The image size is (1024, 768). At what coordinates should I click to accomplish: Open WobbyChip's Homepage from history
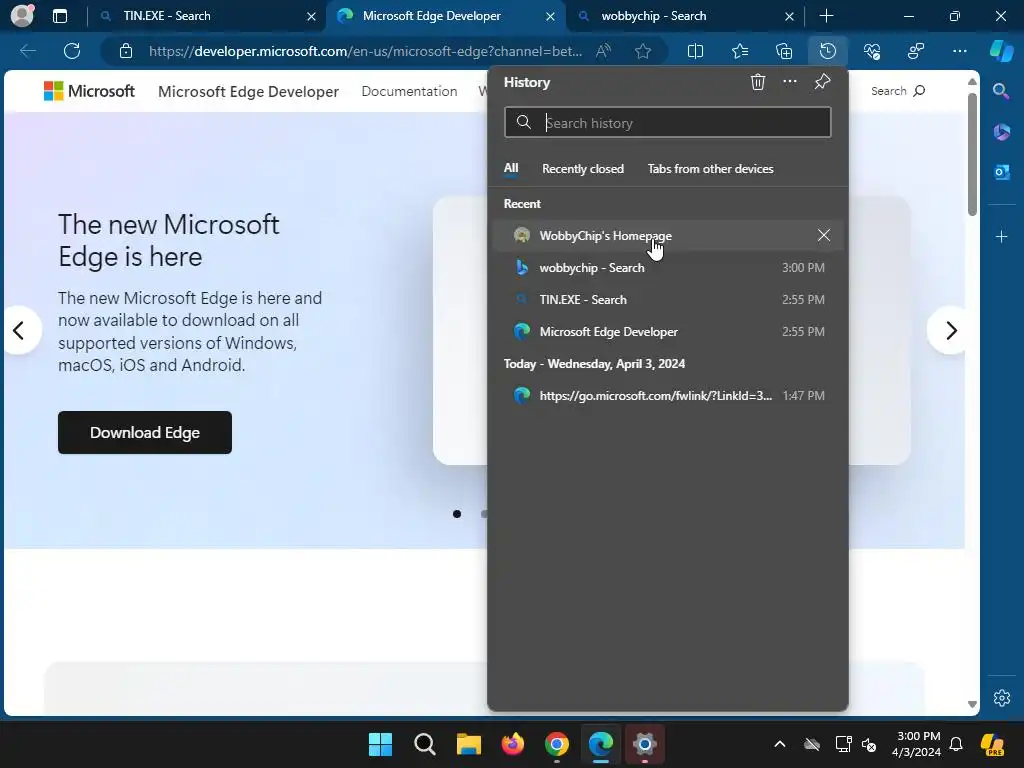click(667, 236)
